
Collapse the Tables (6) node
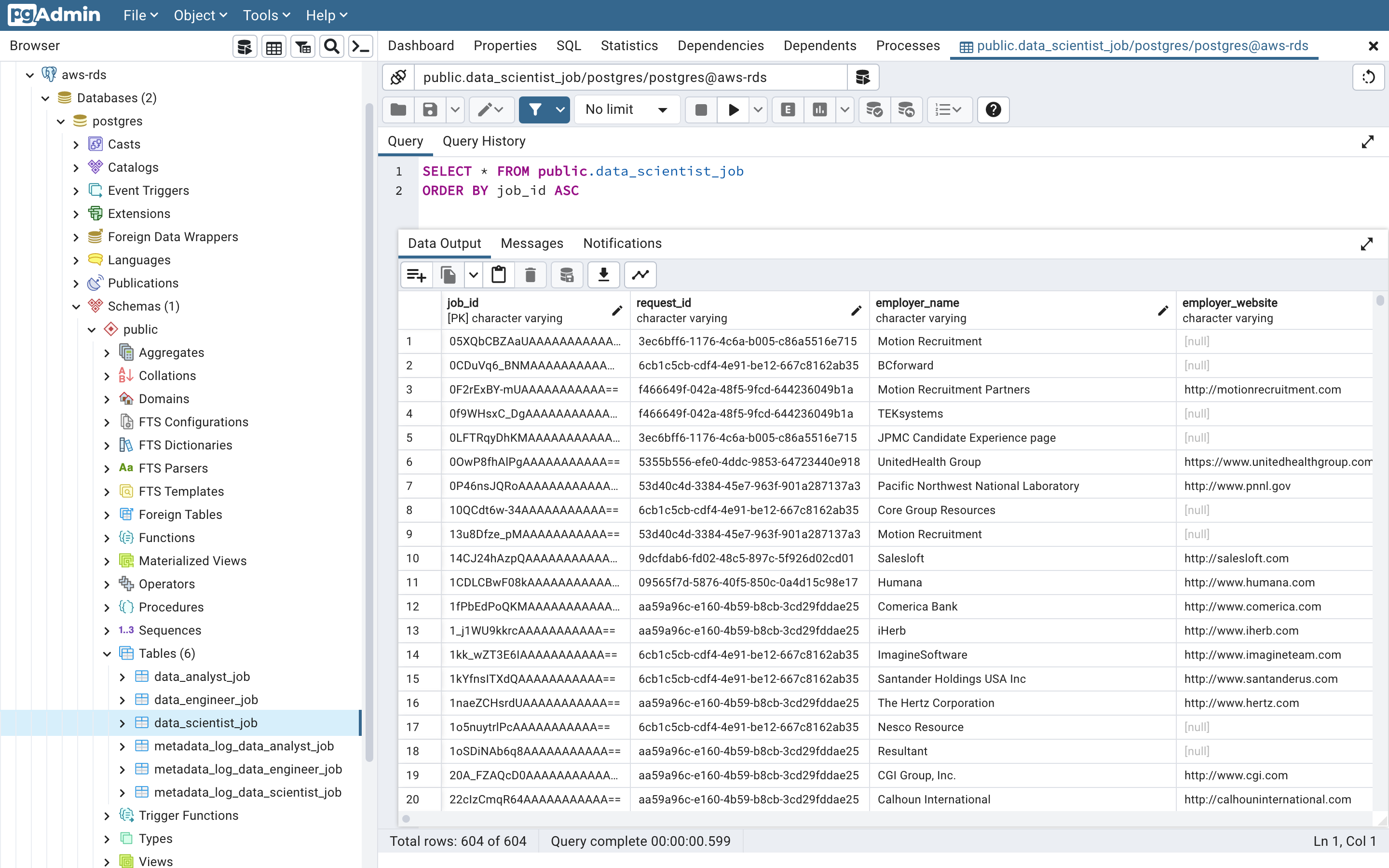click(107, 654)
